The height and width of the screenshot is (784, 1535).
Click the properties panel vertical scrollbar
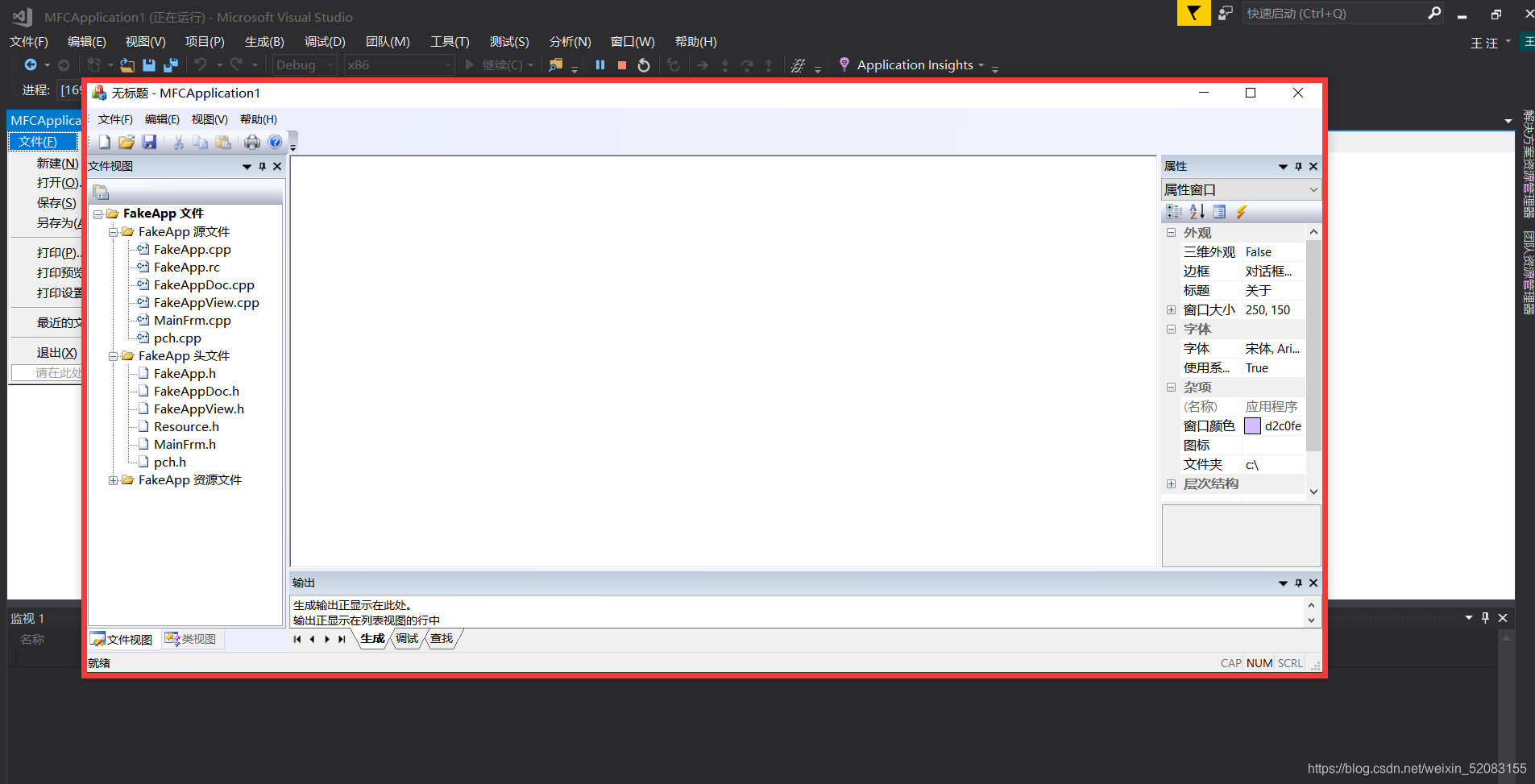[x=1313, y=346]
